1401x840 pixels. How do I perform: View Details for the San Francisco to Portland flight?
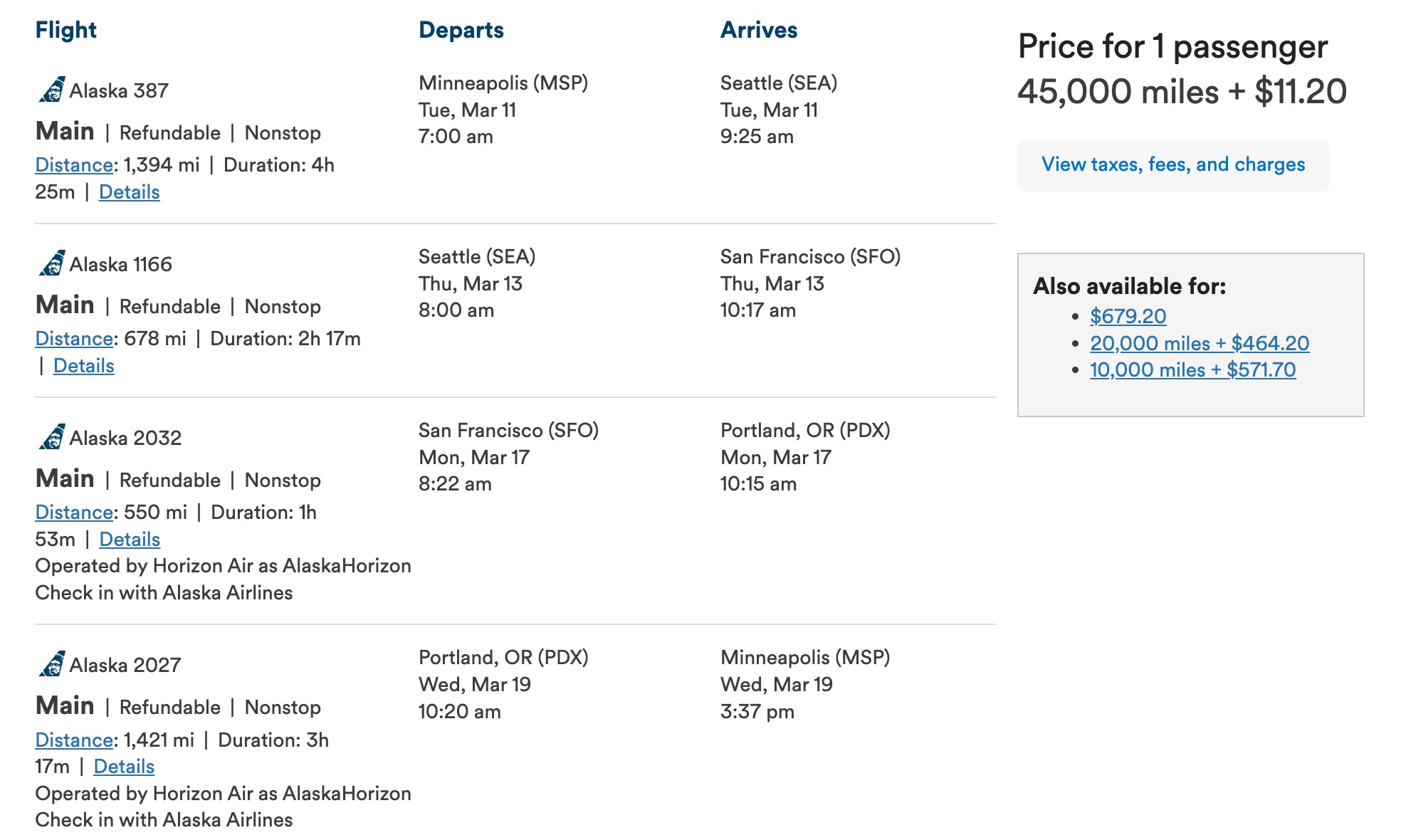click(x=129, y=539)
